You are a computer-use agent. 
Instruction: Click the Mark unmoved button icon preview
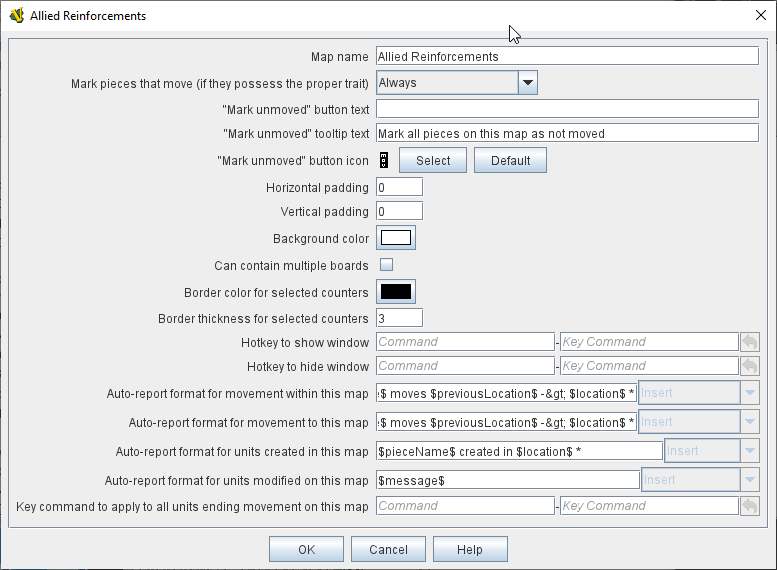(383, 161)
